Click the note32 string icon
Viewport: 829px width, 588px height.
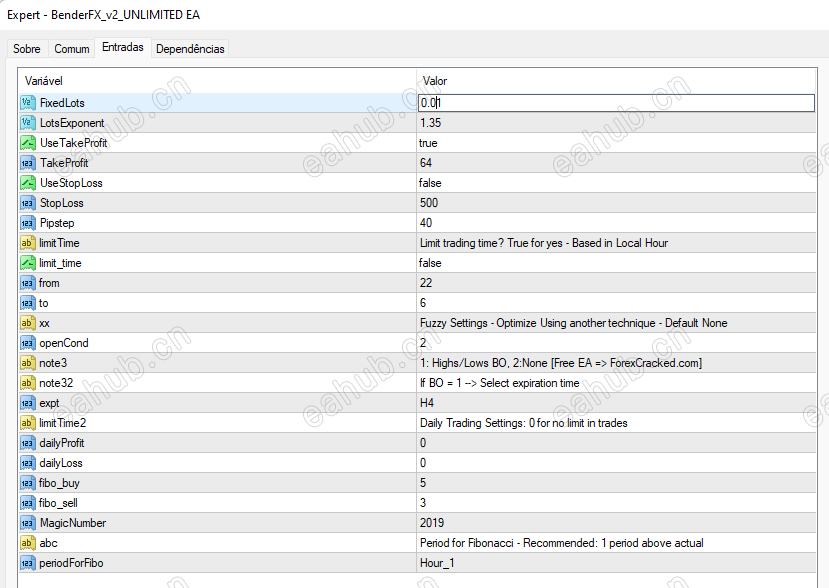[27, 383]
